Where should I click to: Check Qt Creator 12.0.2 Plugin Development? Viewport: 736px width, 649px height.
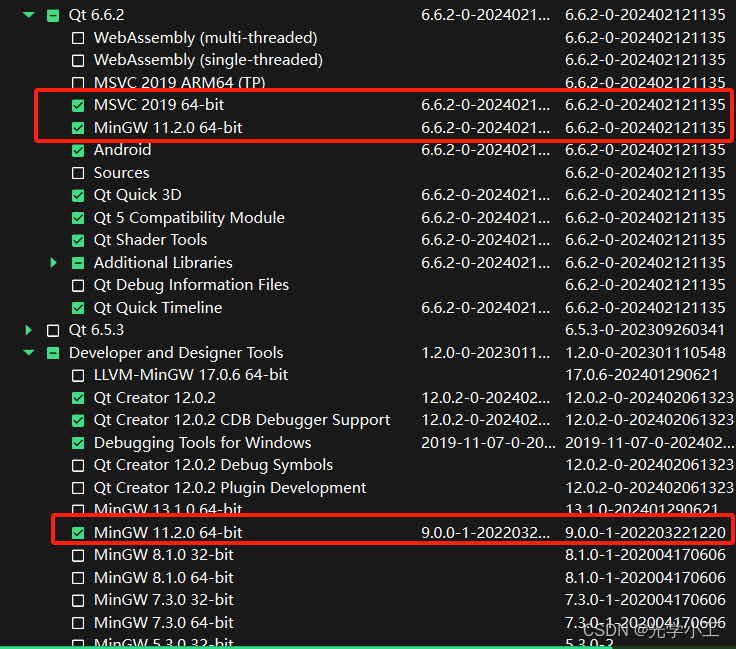click(78, 488)
